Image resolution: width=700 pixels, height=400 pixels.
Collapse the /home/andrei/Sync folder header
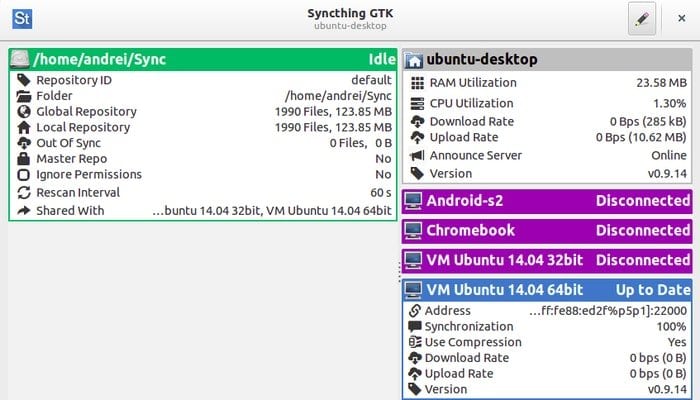point(203,59)
